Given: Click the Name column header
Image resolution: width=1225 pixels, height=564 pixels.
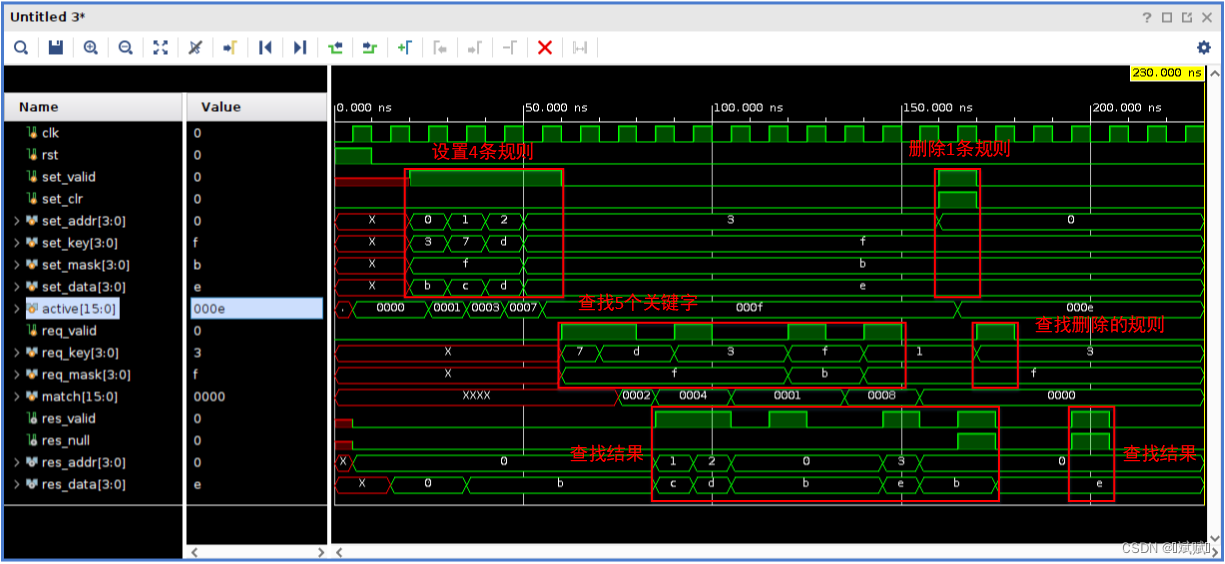Looking at the screenshot, I should [x=94, y=107].
